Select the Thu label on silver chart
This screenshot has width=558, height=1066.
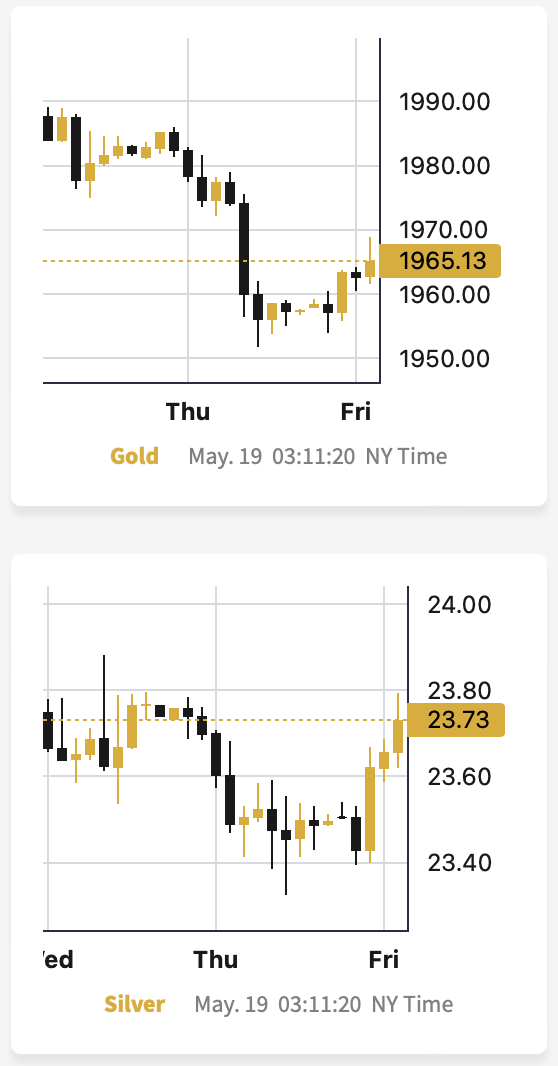pos(216,959)
